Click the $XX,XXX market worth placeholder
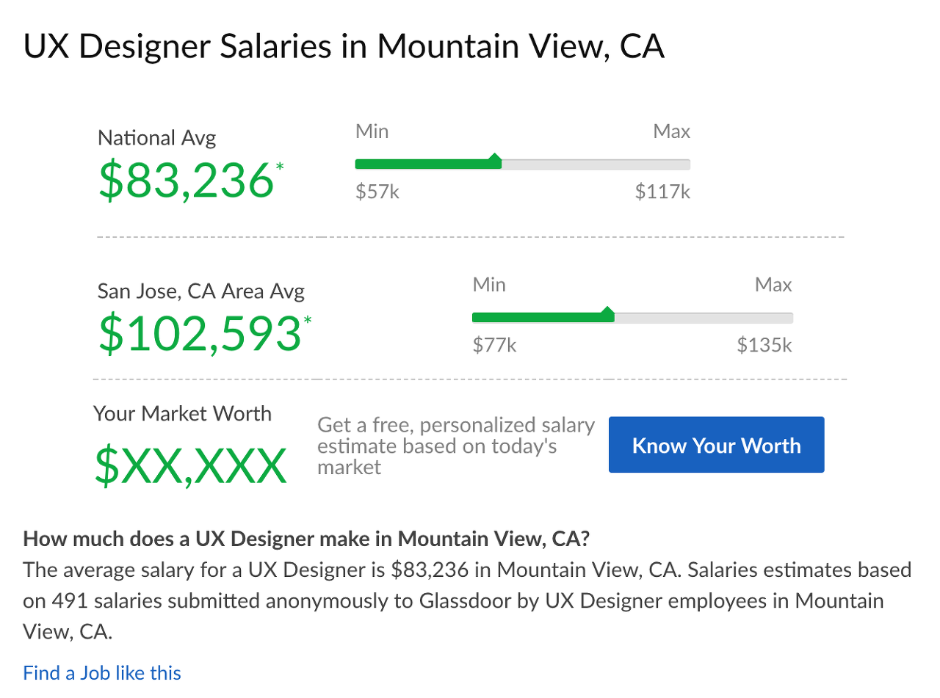This screenshot has width=940, height=698. pyautogui.click(x=191, y=465)
